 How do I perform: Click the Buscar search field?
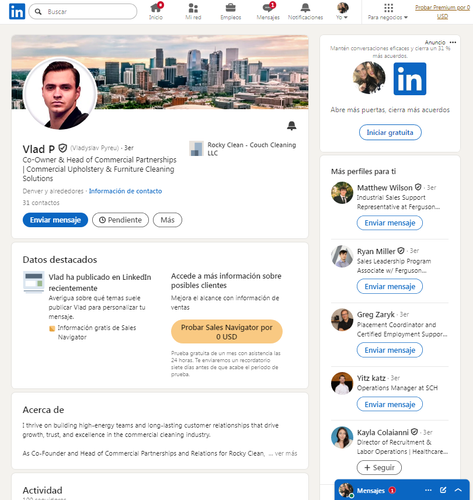(83, 12)
